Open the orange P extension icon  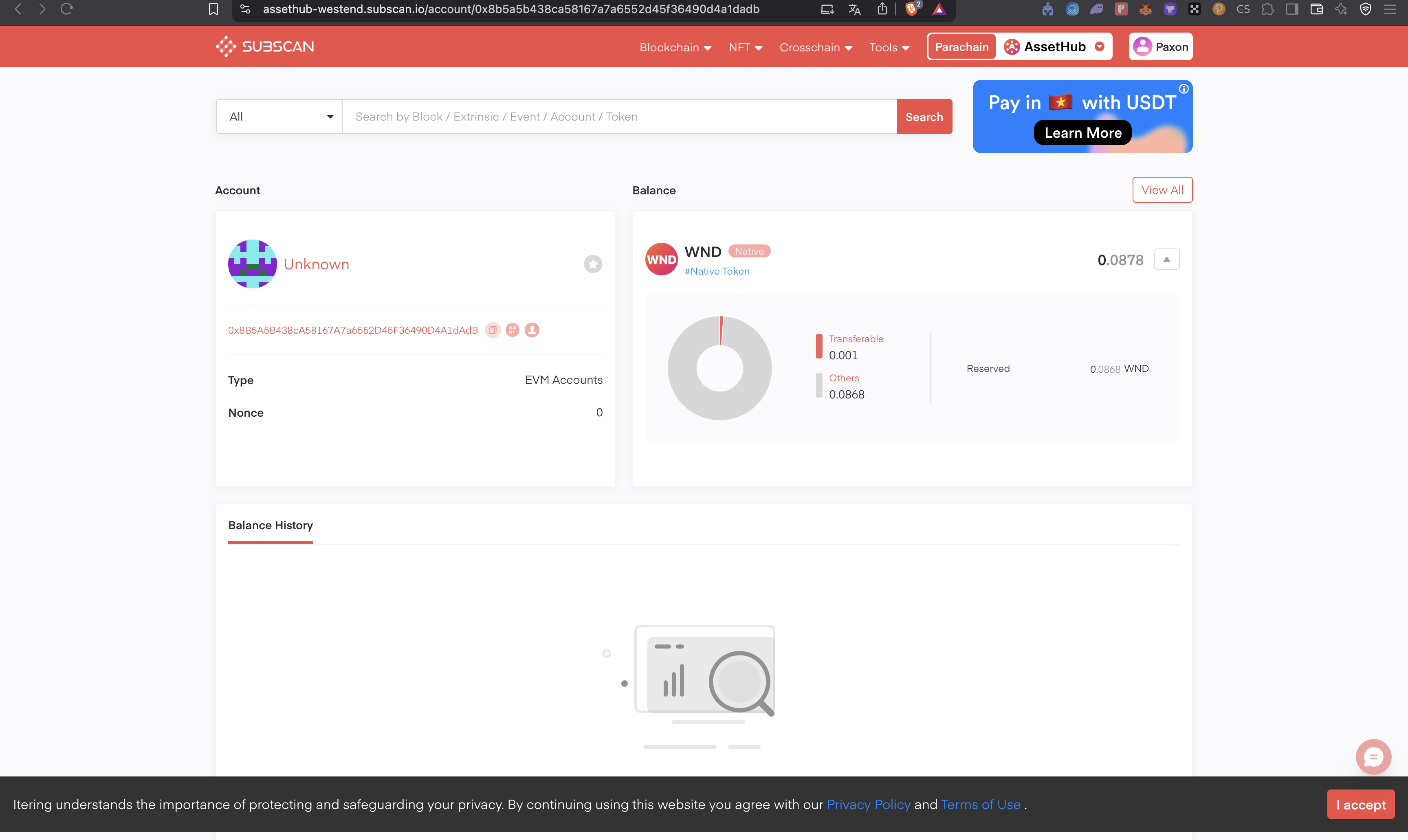click(1219, 9)
